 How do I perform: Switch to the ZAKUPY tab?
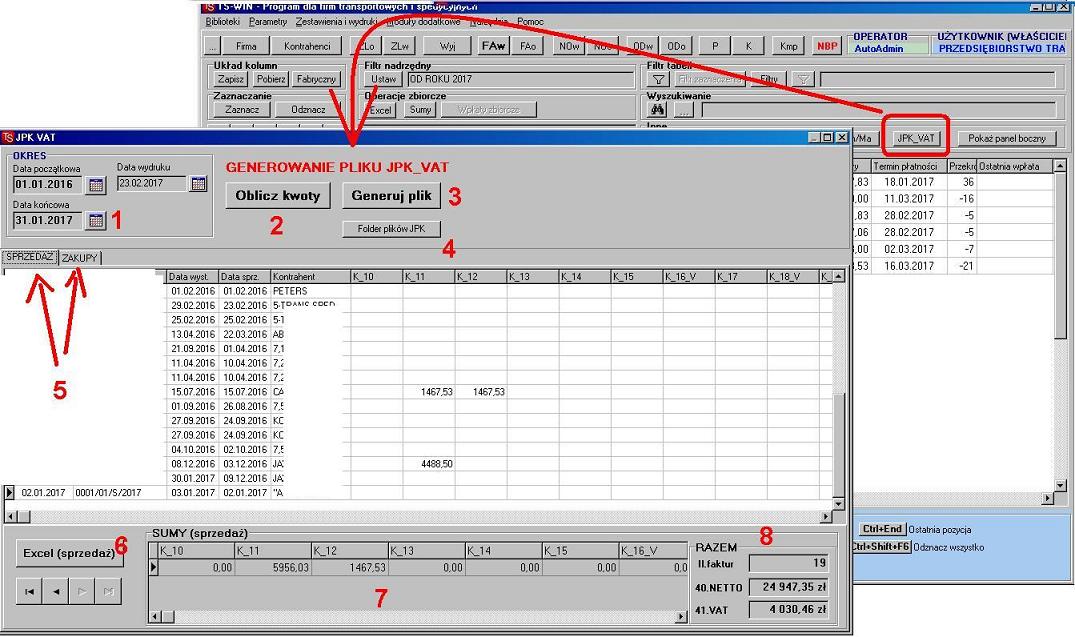(80, 258)
